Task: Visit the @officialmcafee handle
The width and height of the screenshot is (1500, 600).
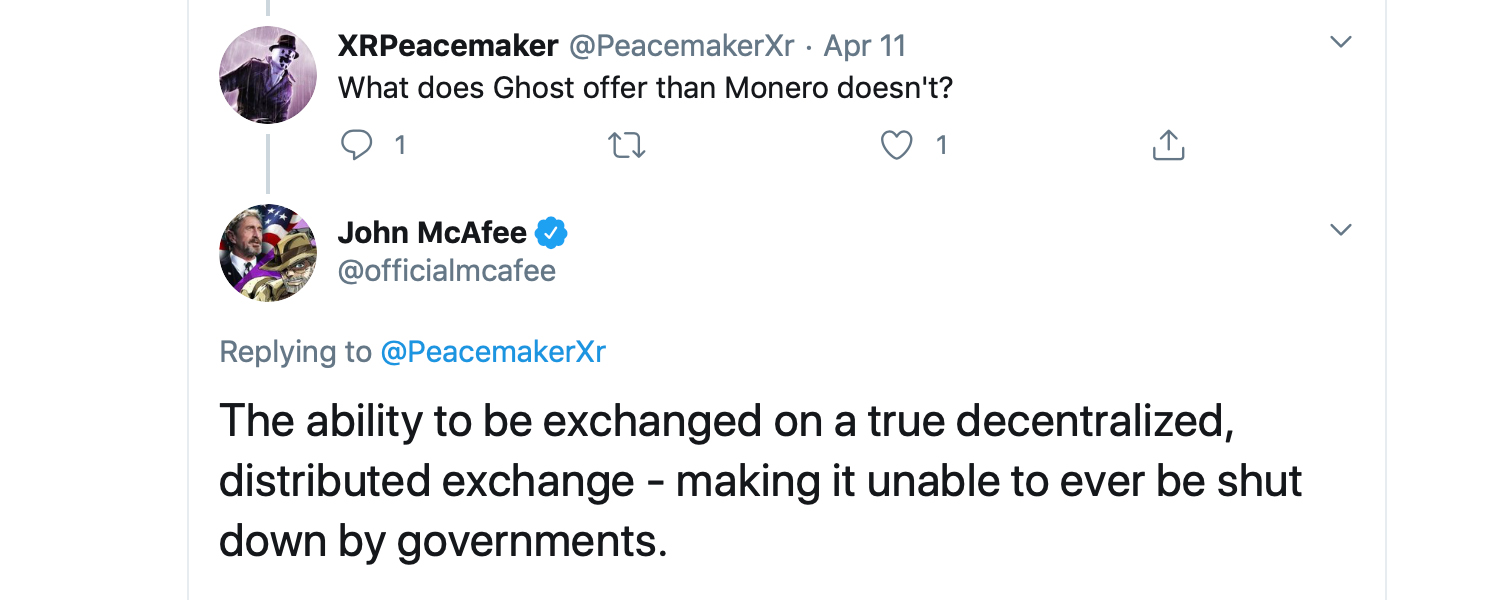Action: 447,271
